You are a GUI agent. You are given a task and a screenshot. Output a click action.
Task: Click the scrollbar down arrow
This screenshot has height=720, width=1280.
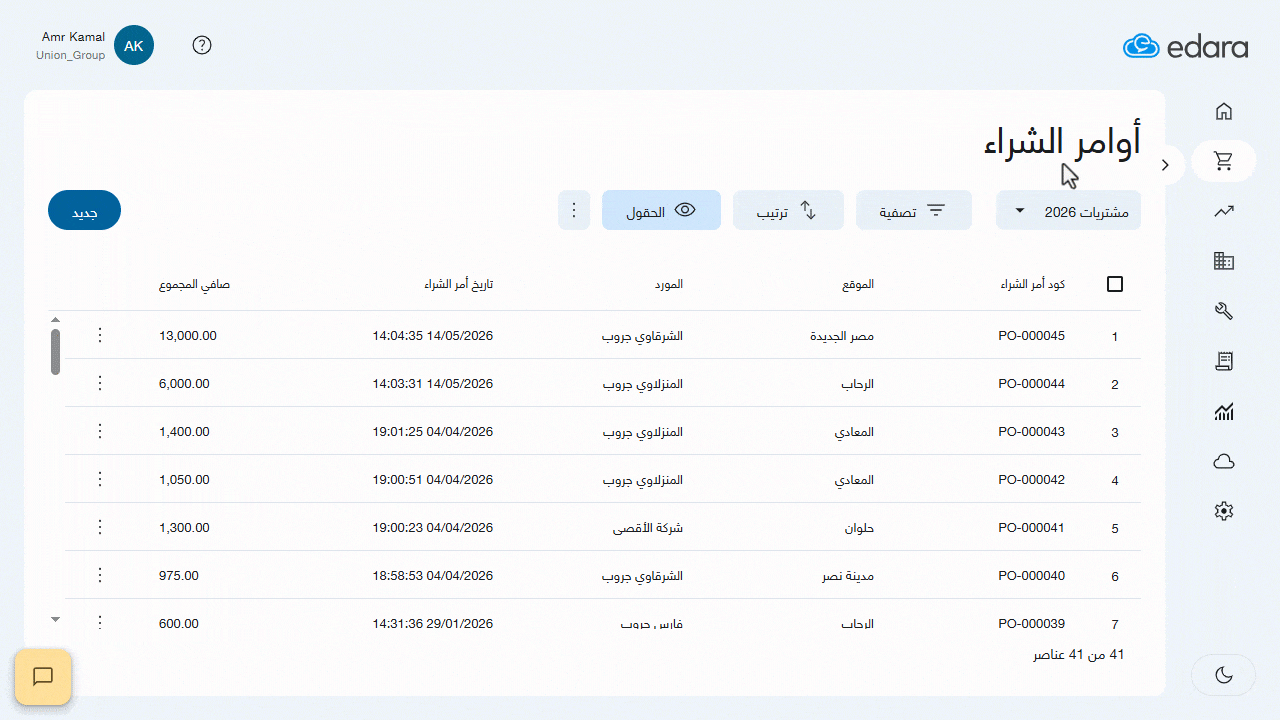56,620
